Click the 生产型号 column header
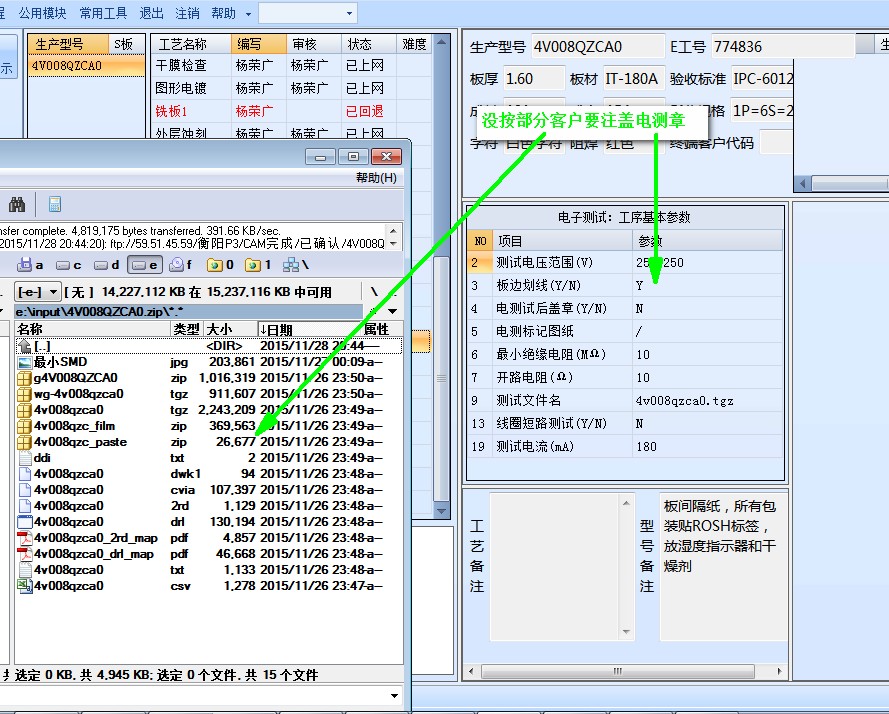The height and width of the screenshot is (714, 889). click(69, 44)
